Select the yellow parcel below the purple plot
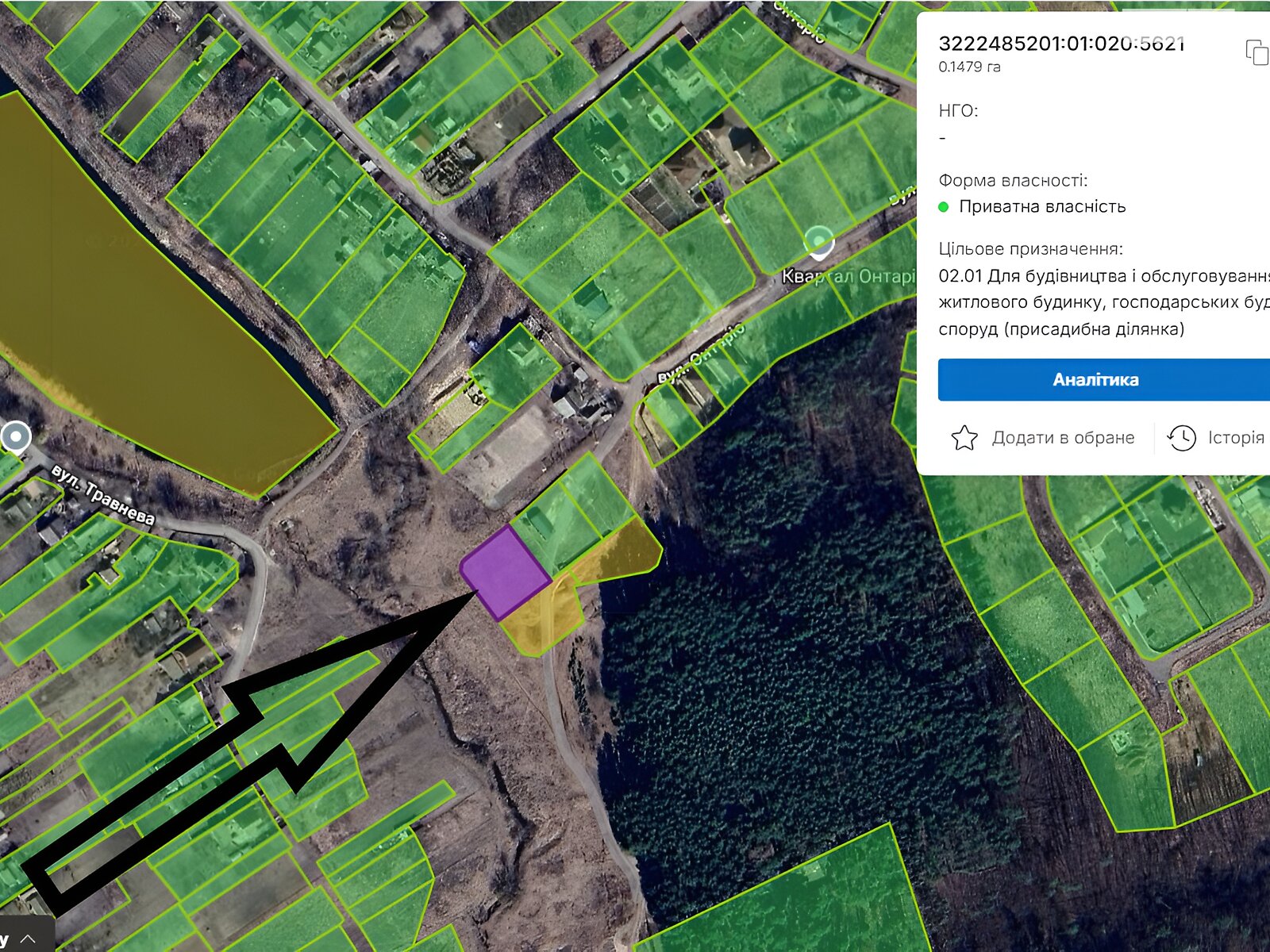1270x952 pixels. (x=544, y=619)
